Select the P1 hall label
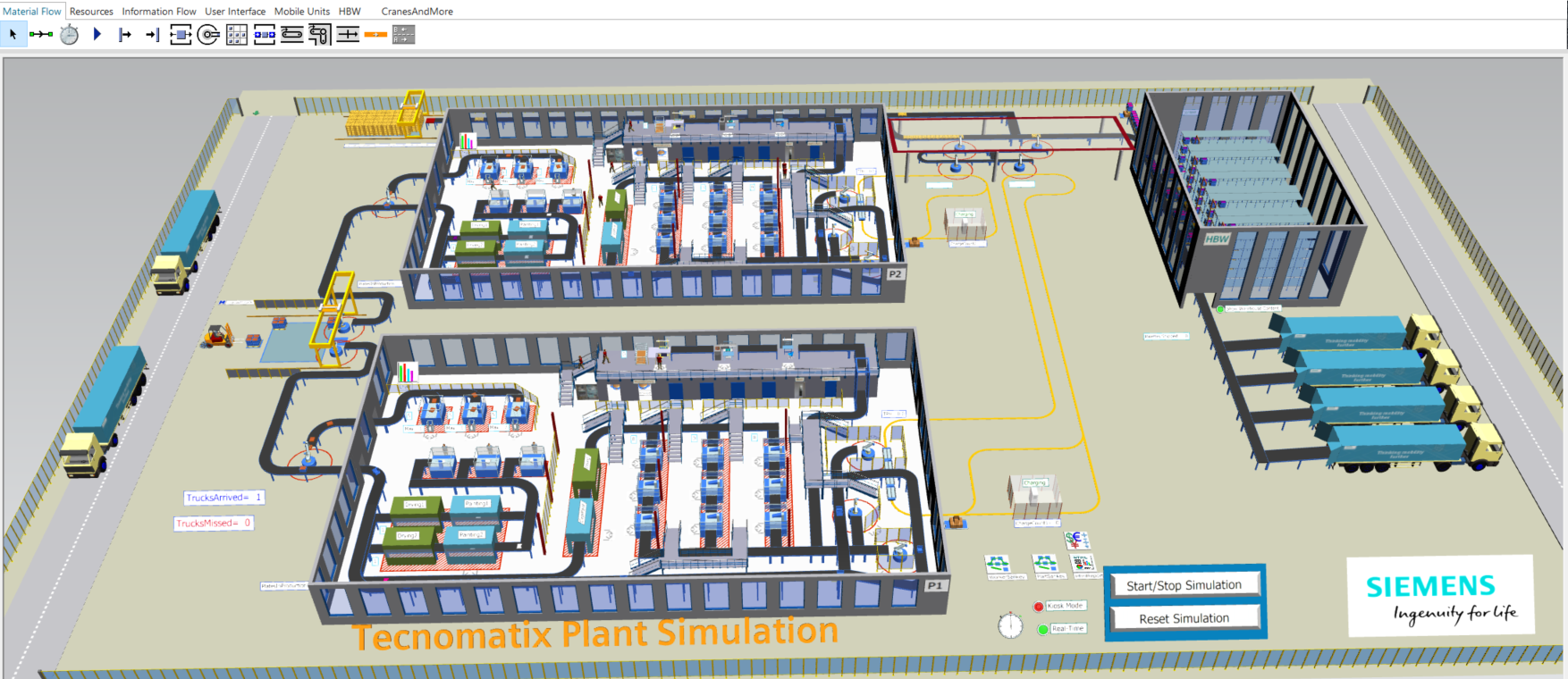 (x=934, y=585)
